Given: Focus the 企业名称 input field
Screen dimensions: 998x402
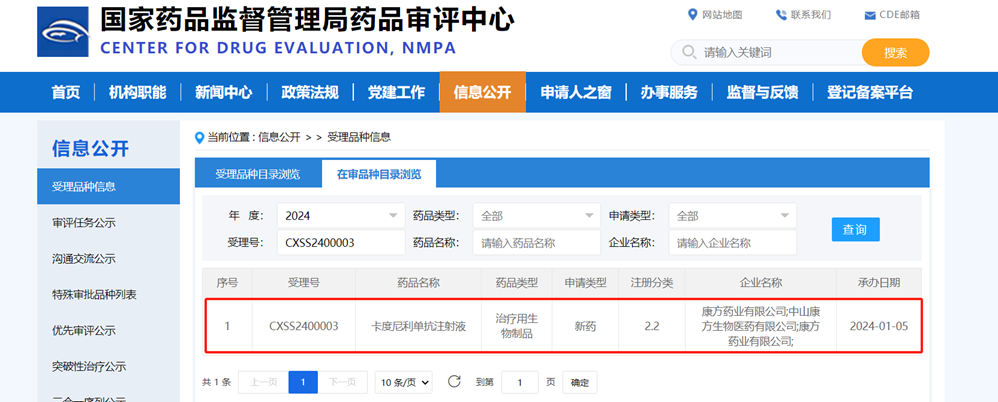Looking at the screenshot, I should point(732,242).
